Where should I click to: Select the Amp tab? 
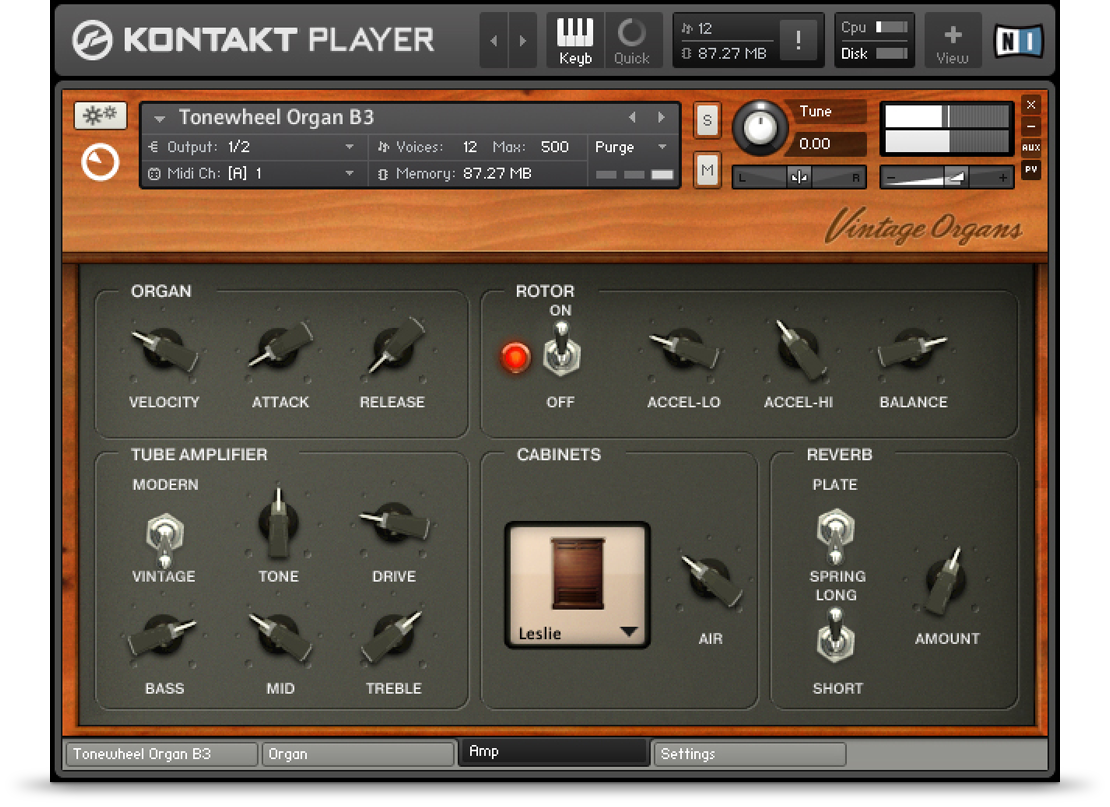554,752
